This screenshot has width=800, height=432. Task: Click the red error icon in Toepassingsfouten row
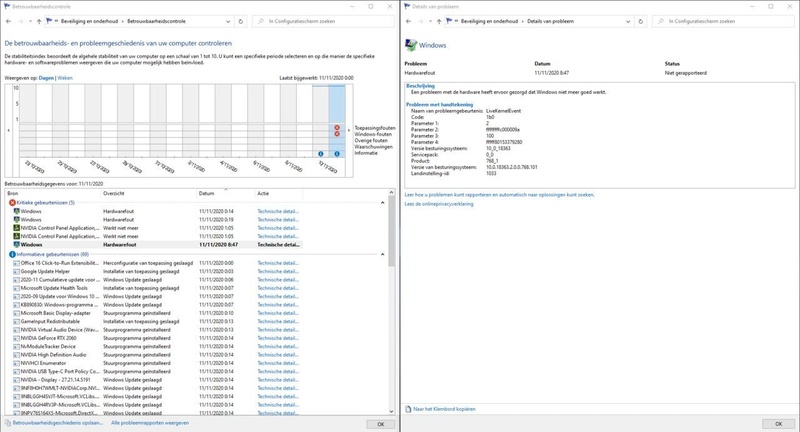[337, 128]
